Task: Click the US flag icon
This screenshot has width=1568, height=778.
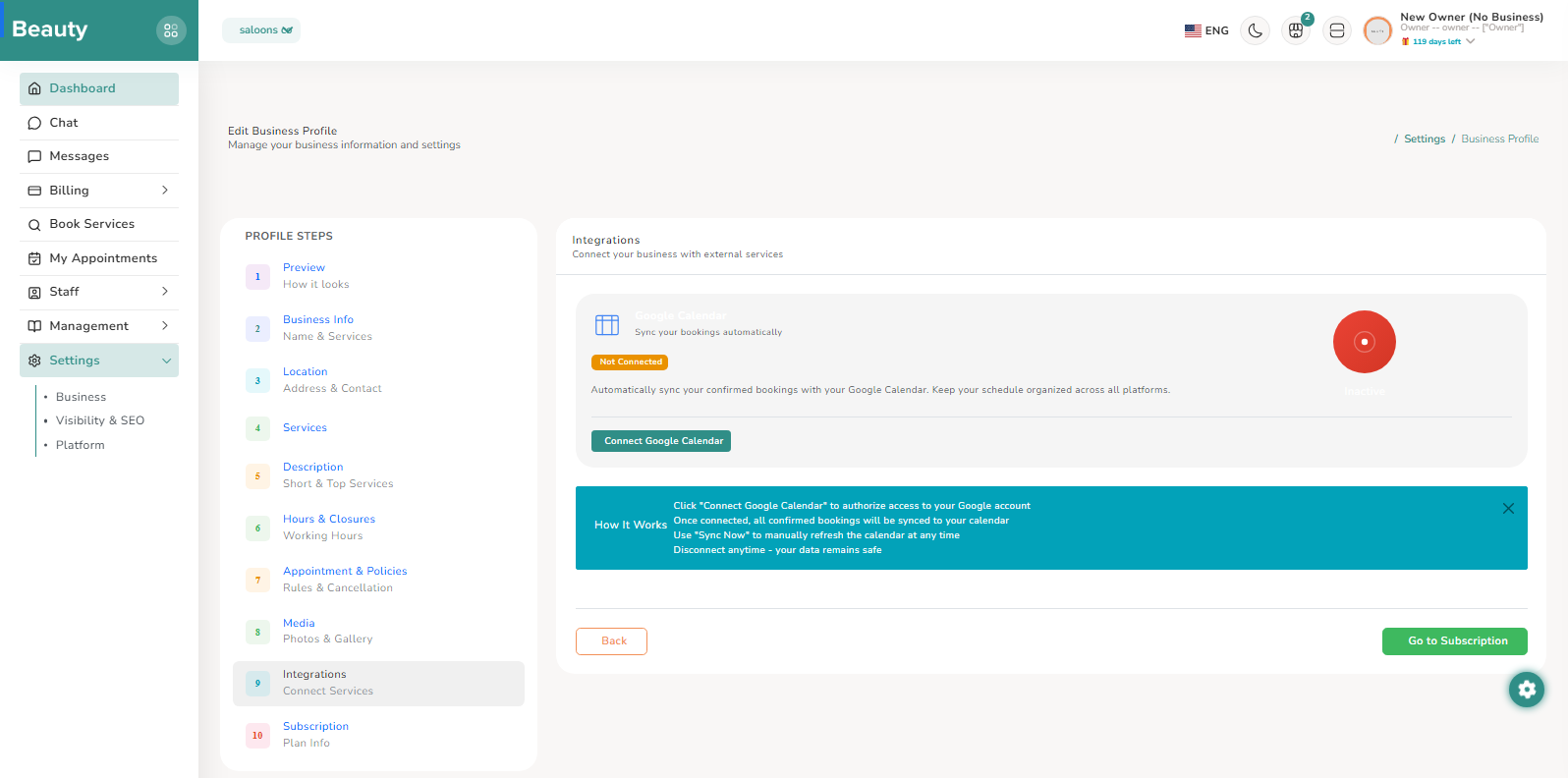Action: (x=1193, y=30)
